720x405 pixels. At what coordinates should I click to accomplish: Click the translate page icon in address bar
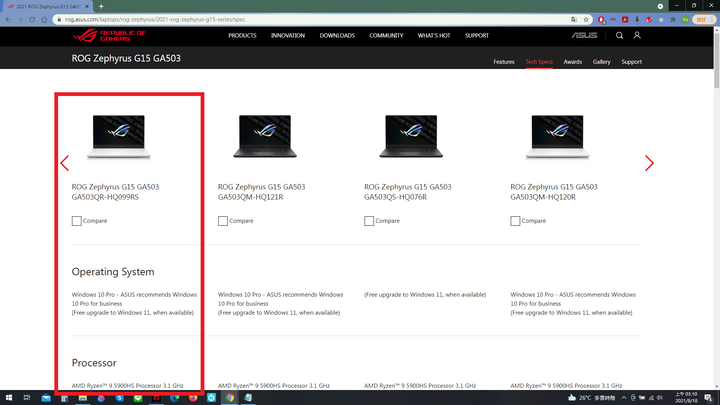click(574, 19)
